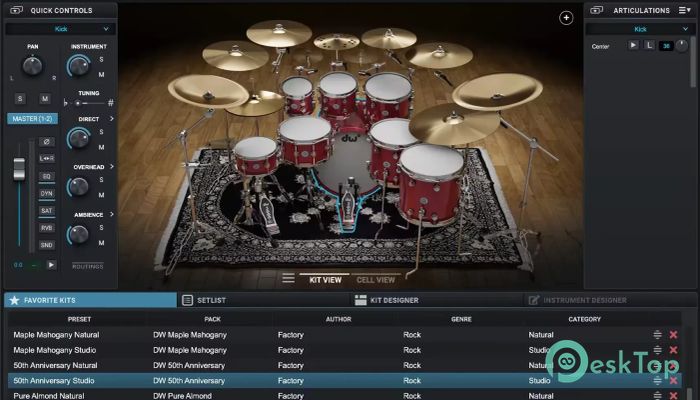Solo the Ambience microphone

[x=101, y=228]
